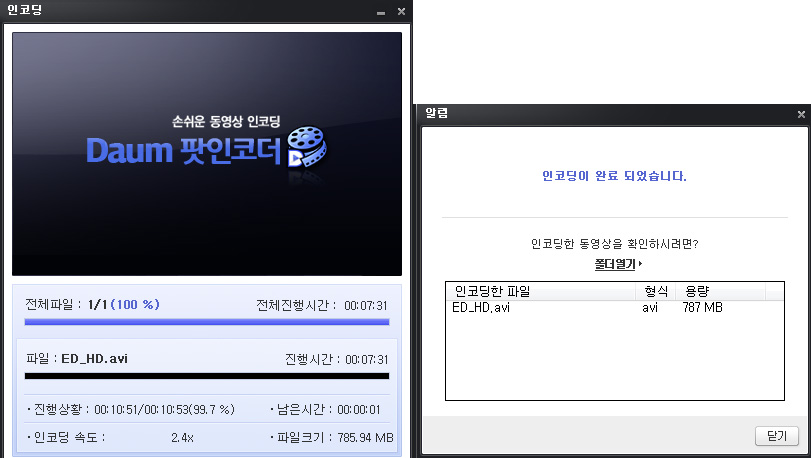Close the 인코딩 window
Image resolution: width=811 pixels, height=458 pixels.
[x=401, y=11]
